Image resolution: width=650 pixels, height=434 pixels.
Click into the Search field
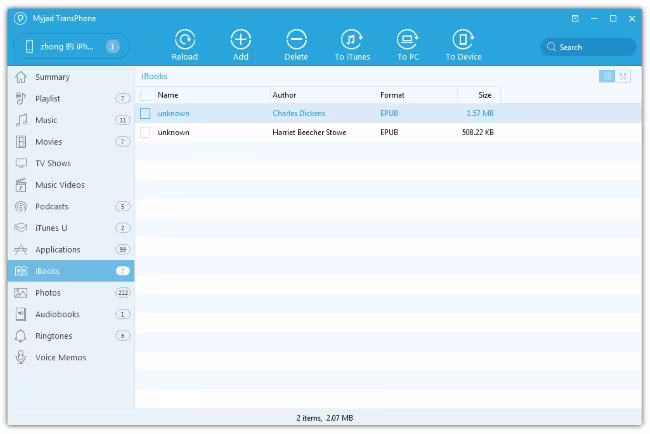[588, 47]
